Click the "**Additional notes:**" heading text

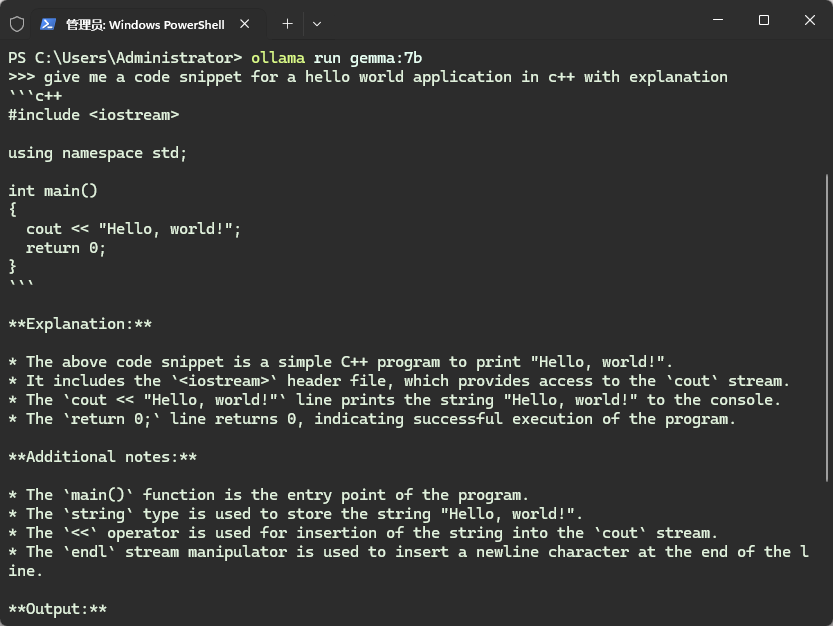point(102,457)
